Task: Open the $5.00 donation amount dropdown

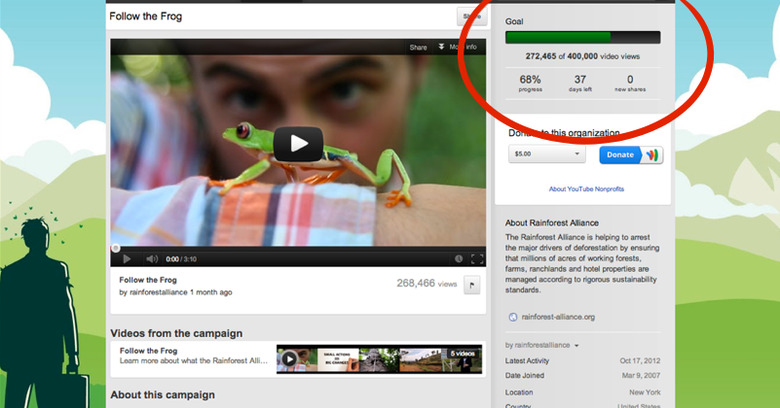Action: 547,154
